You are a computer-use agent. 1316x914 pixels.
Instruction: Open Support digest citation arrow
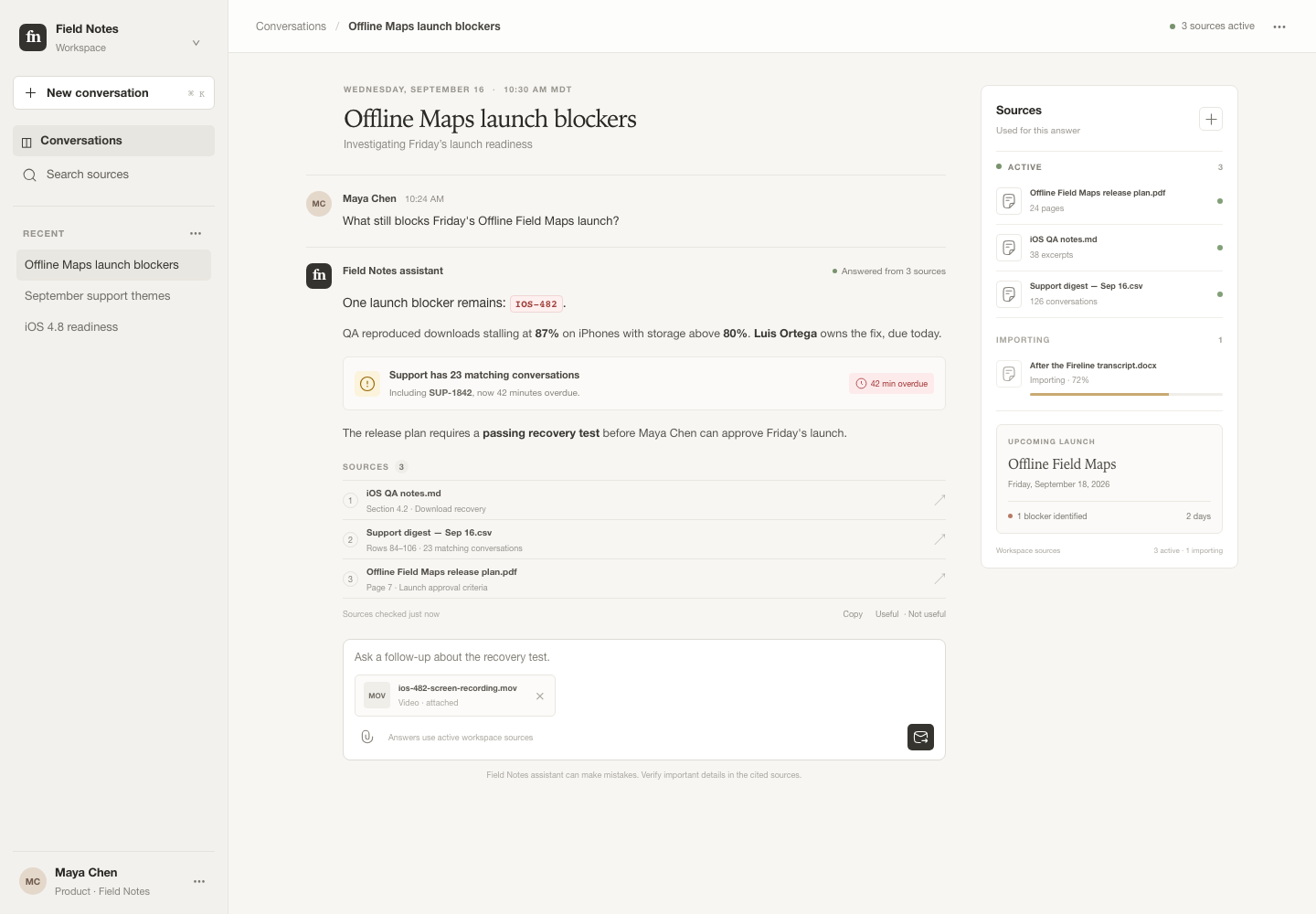[x=939, y=539]
